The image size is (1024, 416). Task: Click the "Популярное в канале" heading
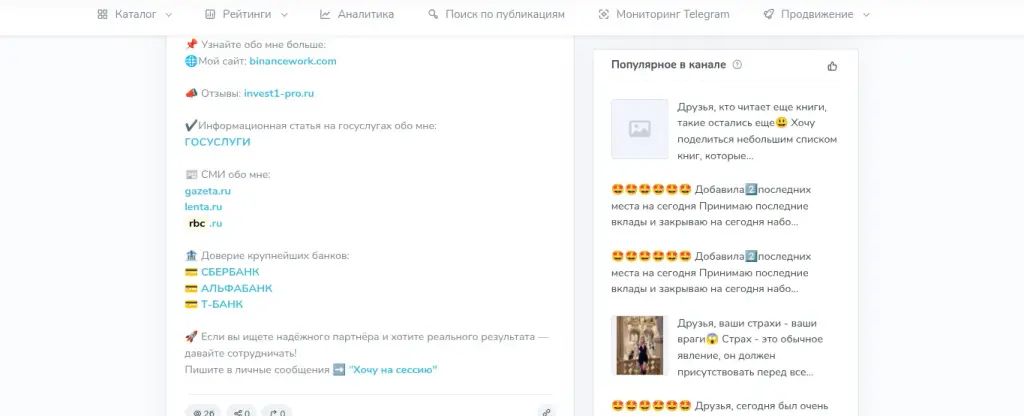(669, 65)
